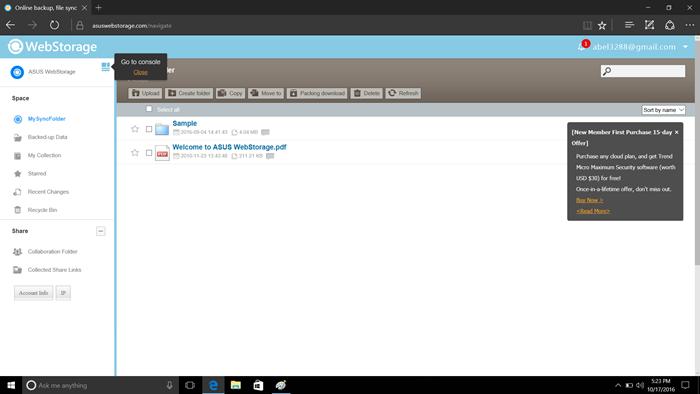The image size is (700, 394).
Task: Open comments icon for Welcome PDF
Action: tap(270, 156)
